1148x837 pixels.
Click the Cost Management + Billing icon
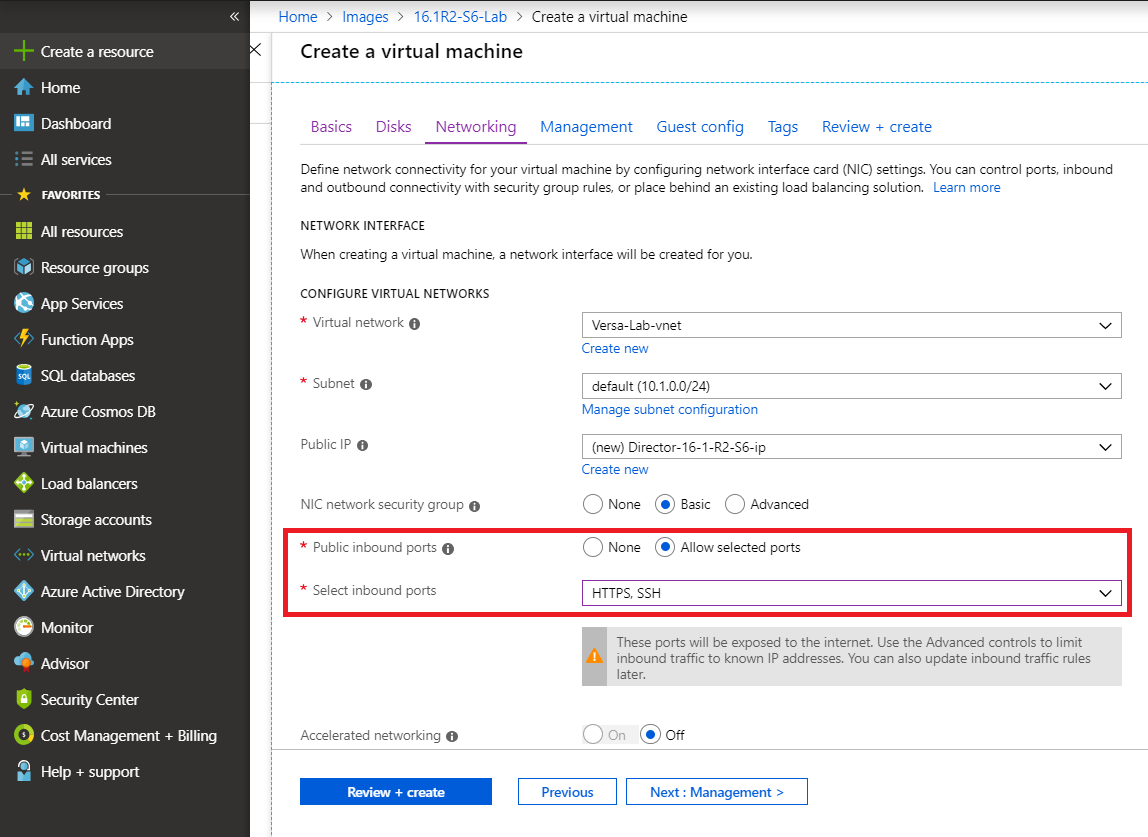(x=23, y=734)
